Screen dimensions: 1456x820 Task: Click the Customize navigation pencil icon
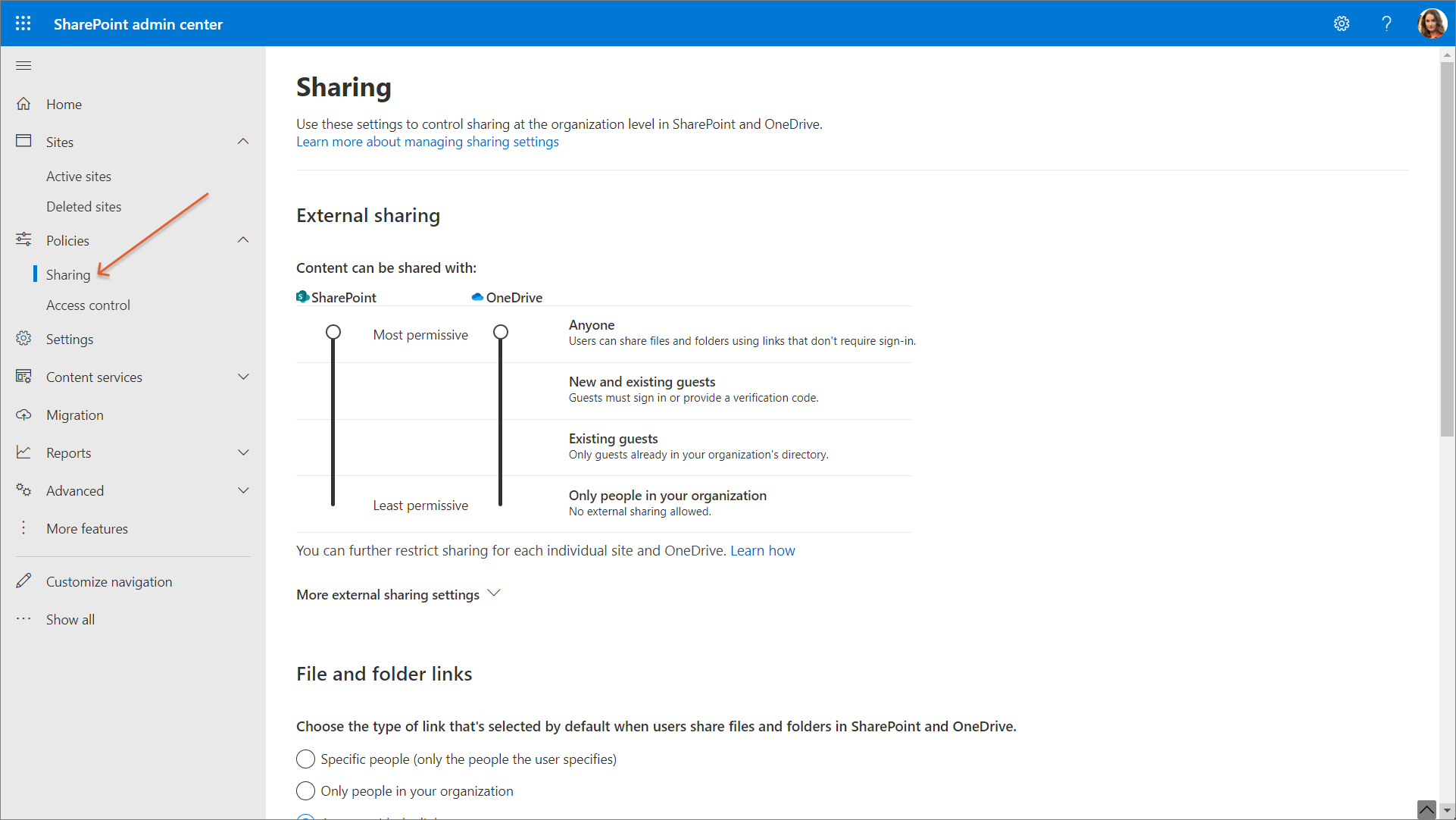(23, 581)
